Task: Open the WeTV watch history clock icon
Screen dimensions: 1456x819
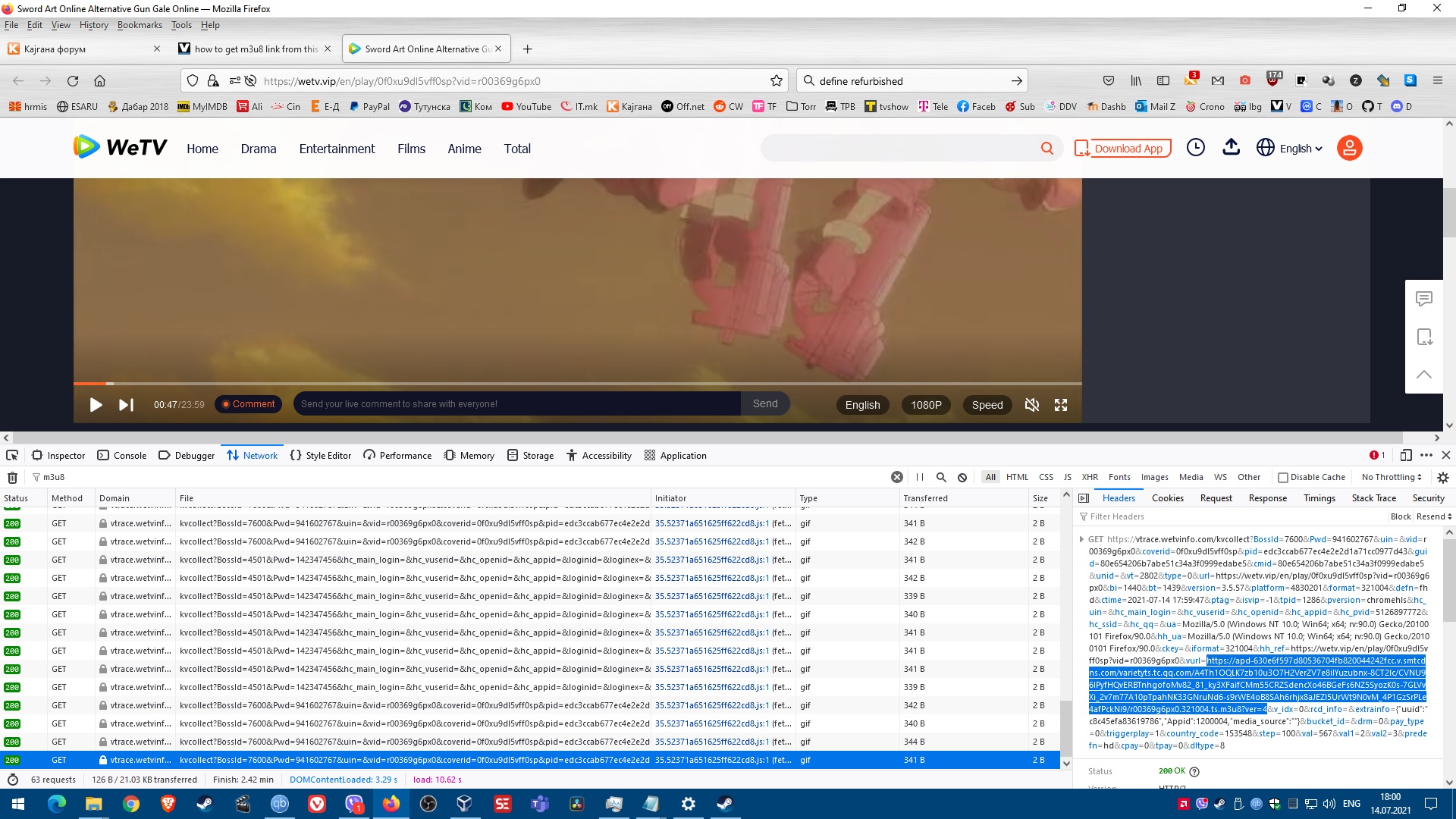Action: 1195,148
